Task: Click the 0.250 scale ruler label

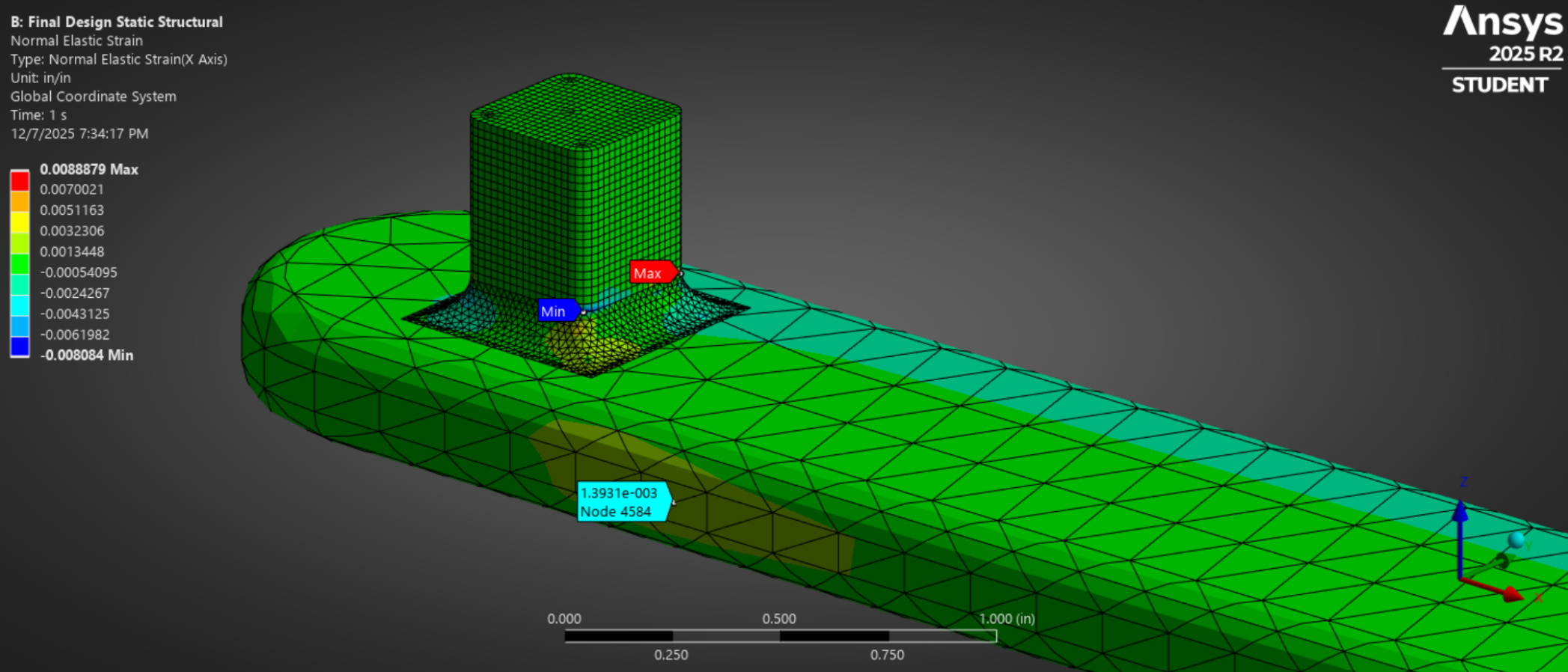Action: (671, 655)
